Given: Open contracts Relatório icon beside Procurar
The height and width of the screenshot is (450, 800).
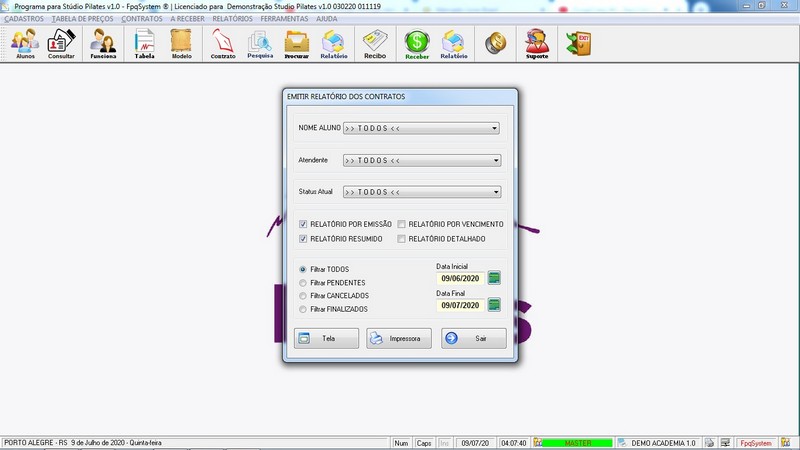Looking at the screenshot, I should (x=334, y=44).
